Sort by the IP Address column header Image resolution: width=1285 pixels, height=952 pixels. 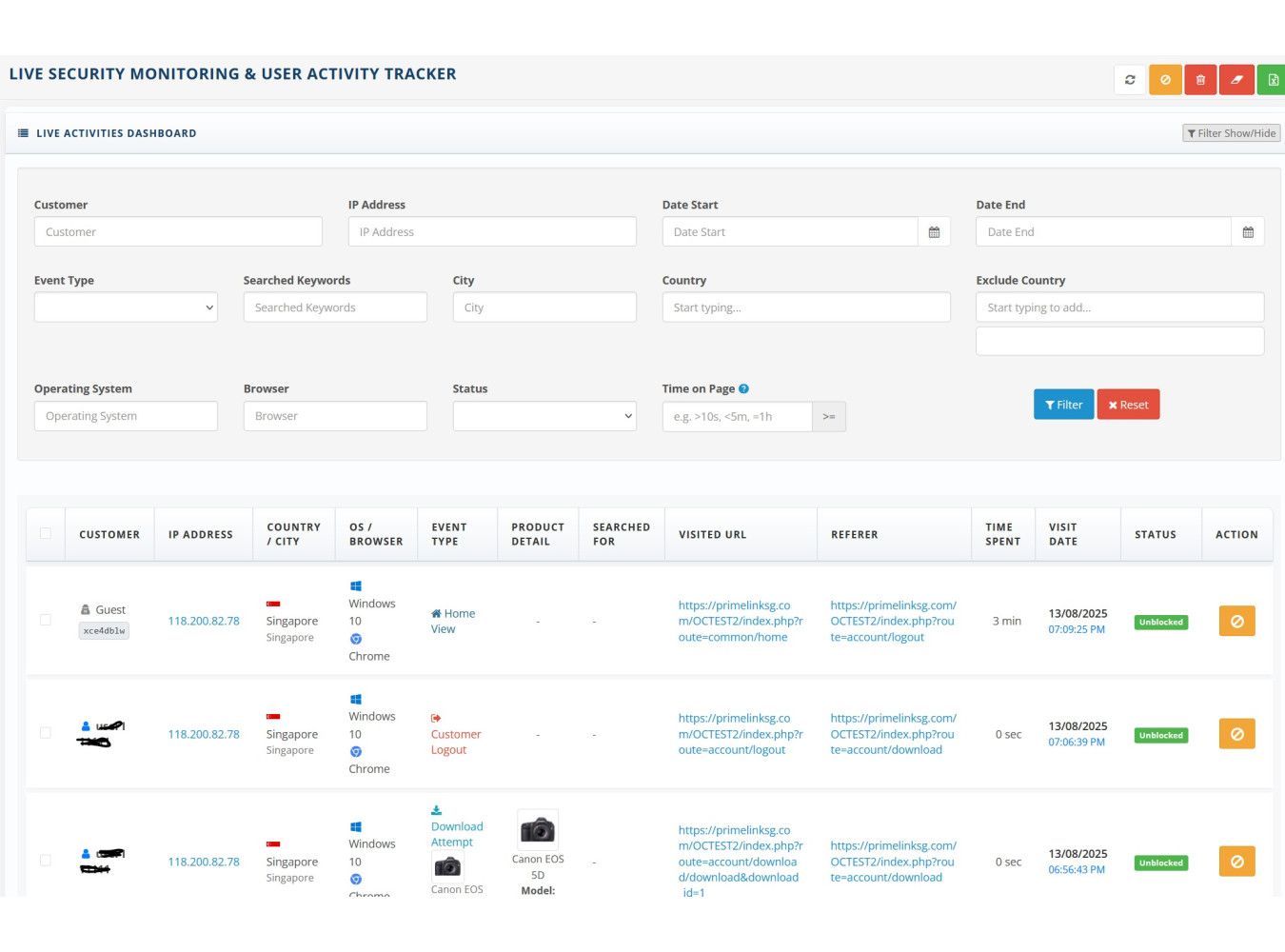201,535
